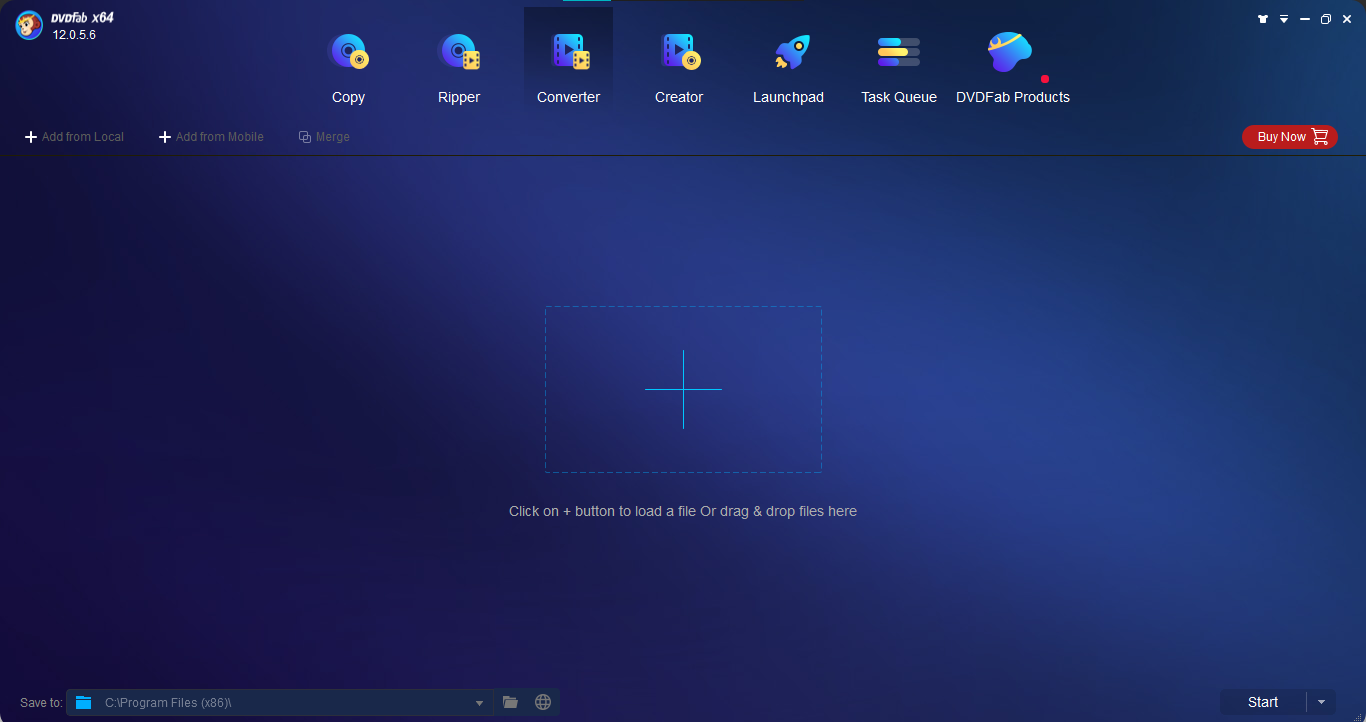The image size is (1366, 722).
Task: Minimize the DVDFab window
Action: click(1305, 19)
